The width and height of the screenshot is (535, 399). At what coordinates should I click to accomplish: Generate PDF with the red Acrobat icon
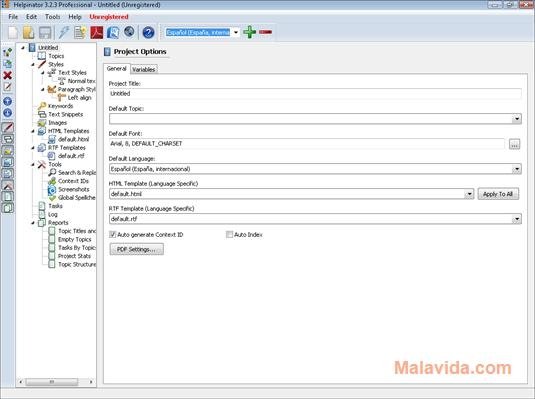(97, 32)
